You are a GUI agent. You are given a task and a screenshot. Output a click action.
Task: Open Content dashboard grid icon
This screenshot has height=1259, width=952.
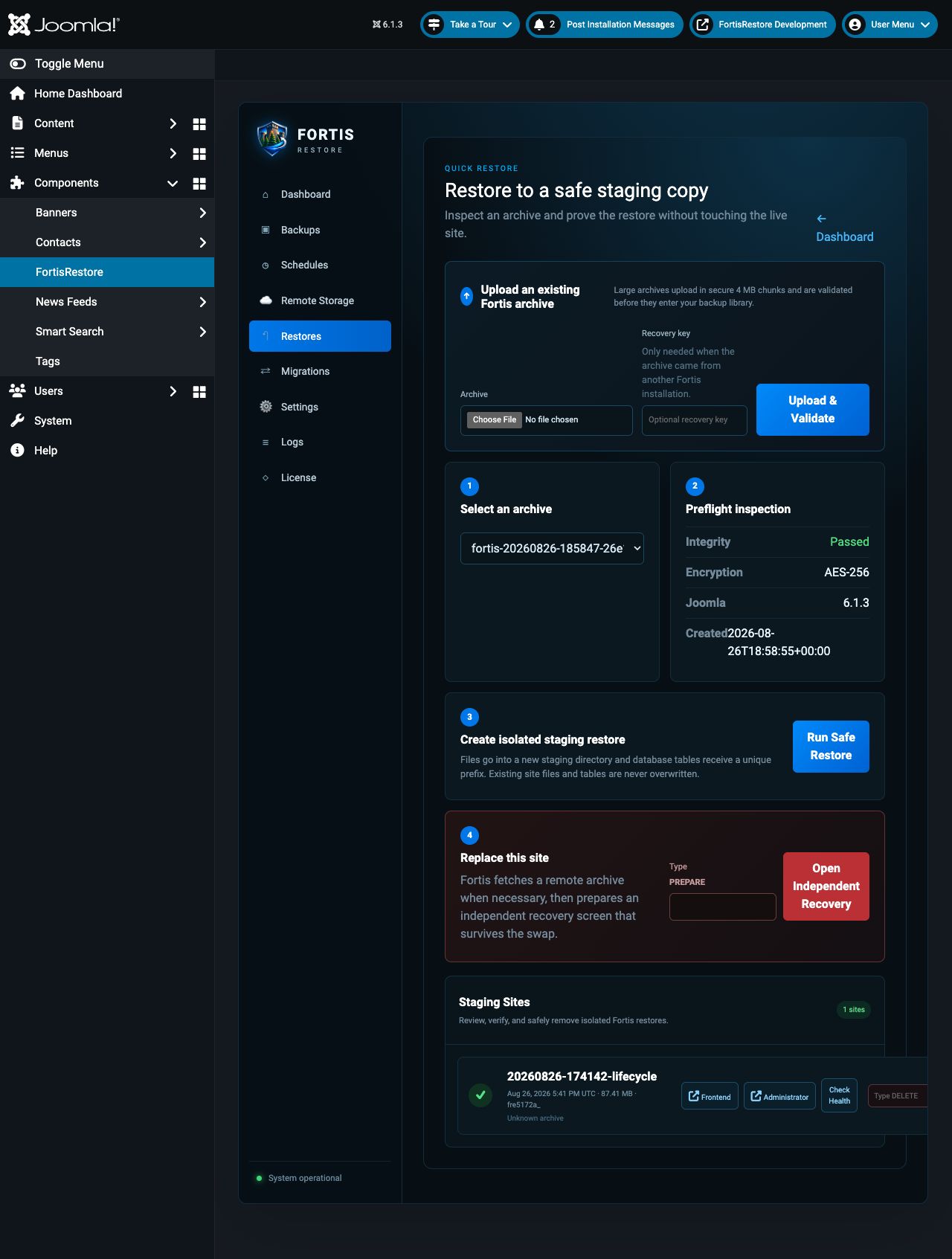coord(199,124)
